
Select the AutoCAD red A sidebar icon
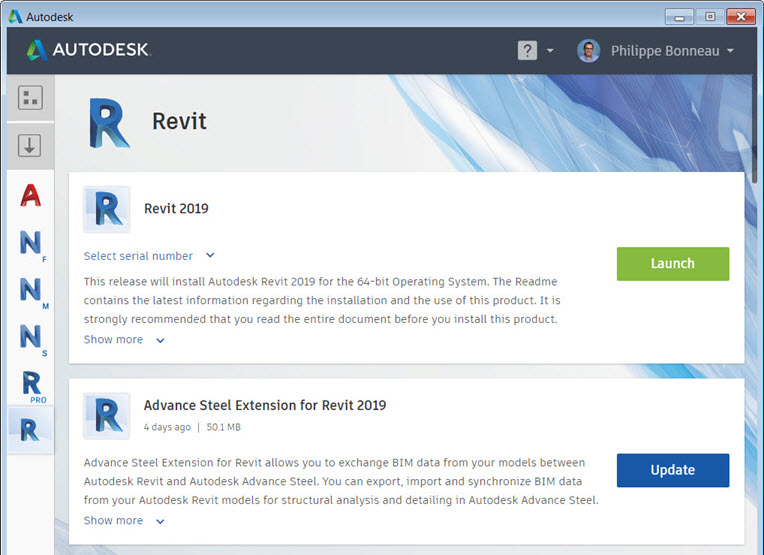(x=30, y=195)
